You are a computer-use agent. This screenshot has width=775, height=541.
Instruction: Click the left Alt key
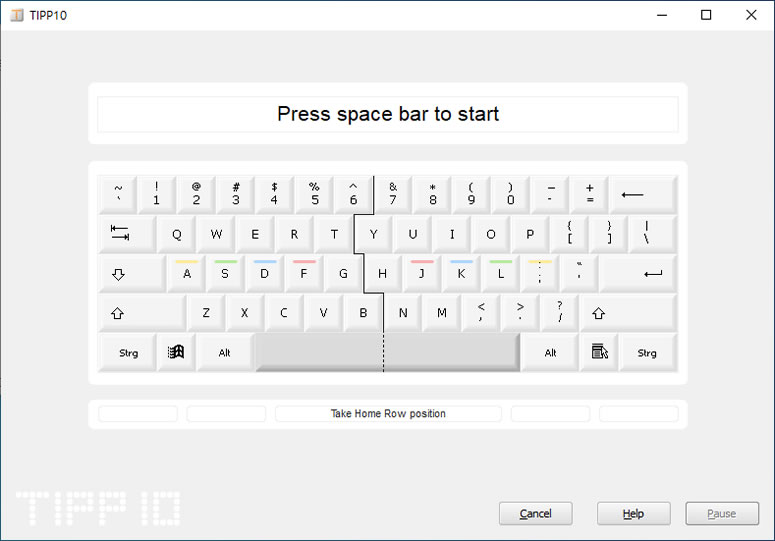click(x=225, y=352)
